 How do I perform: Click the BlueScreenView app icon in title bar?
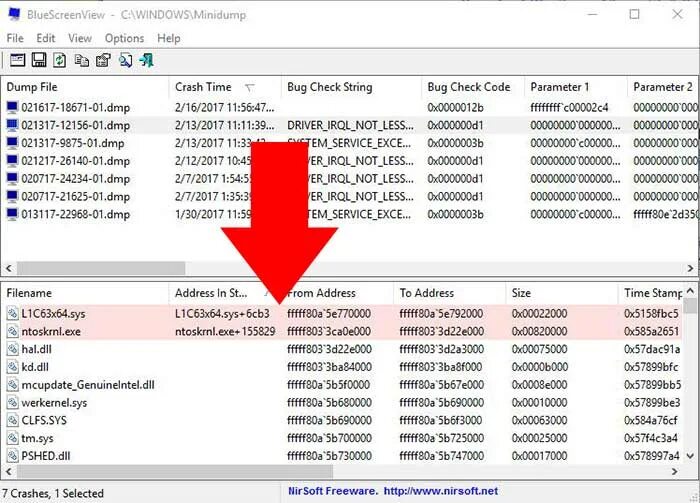coord(14,14)
